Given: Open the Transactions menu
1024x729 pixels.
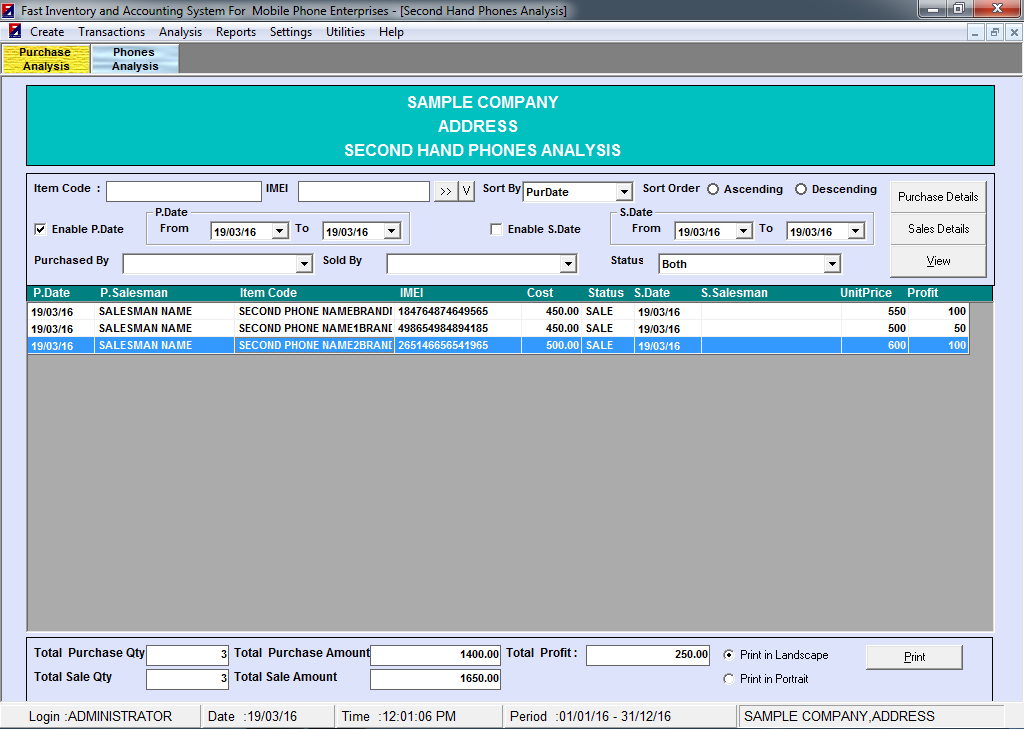Looking at the screenshot, I should click(111, 32).
